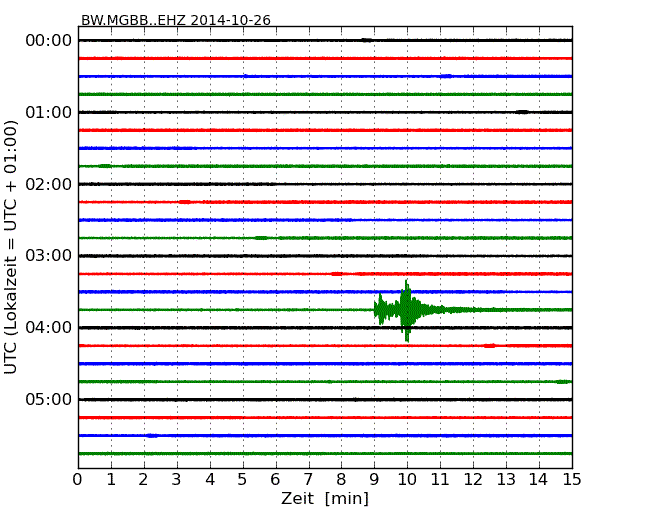Viewport: 650px width, 520px height.
Task: Click the 00:00 time label
Action: pos(49,41)
